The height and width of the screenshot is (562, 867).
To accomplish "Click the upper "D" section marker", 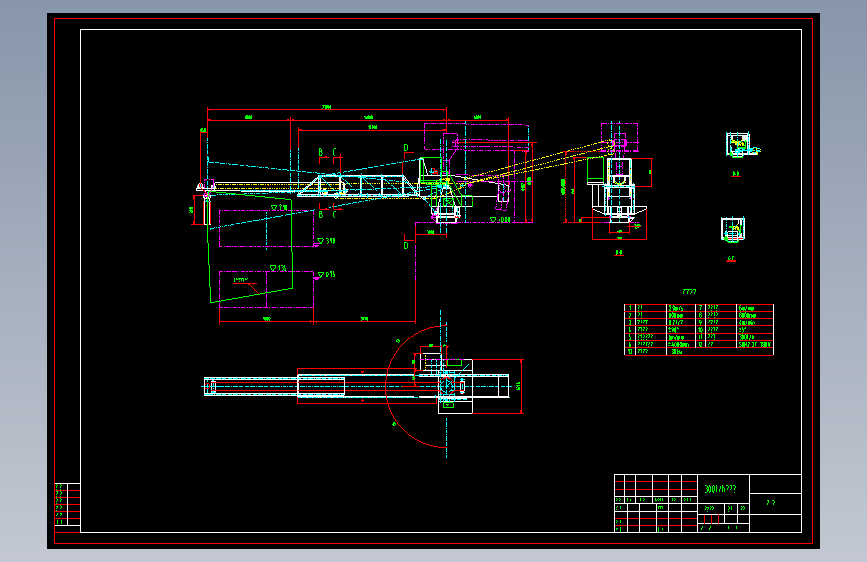I will click(x=406, y=148).
